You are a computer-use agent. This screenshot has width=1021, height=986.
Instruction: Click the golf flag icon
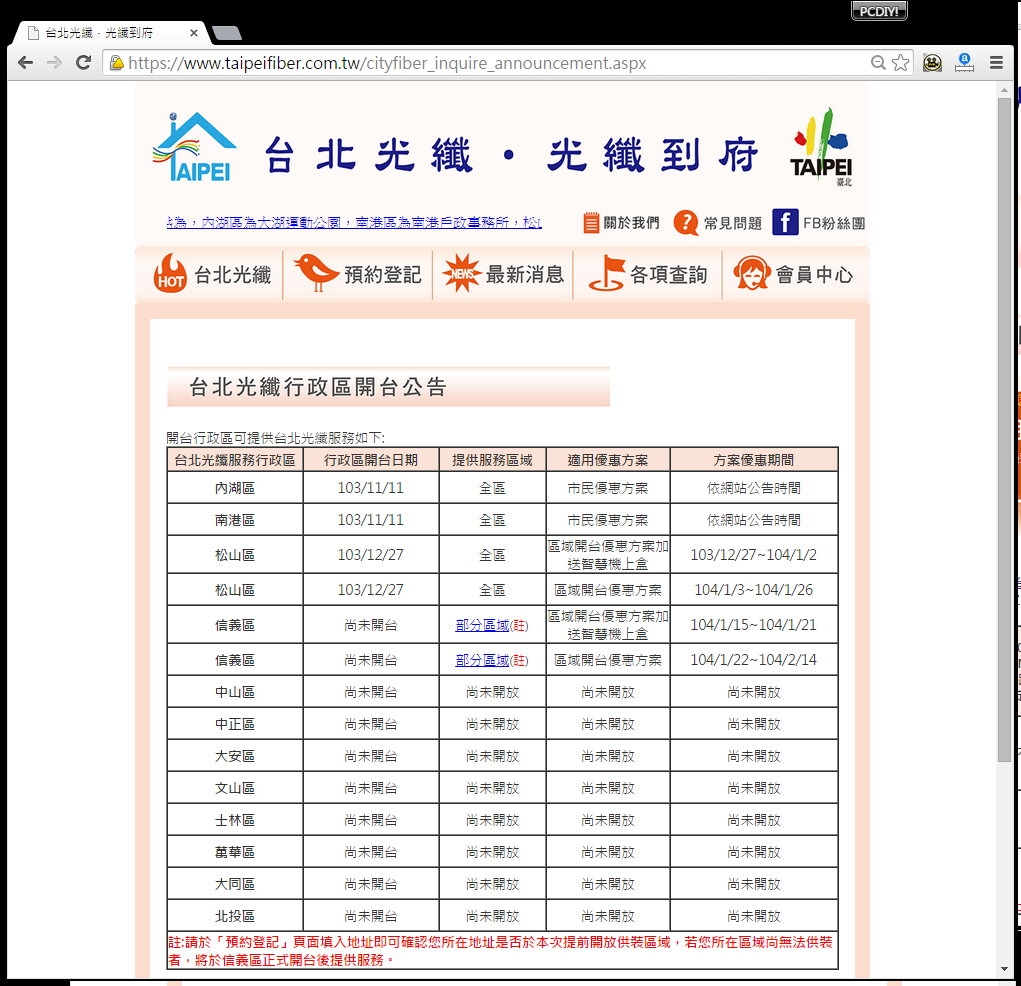606,274
